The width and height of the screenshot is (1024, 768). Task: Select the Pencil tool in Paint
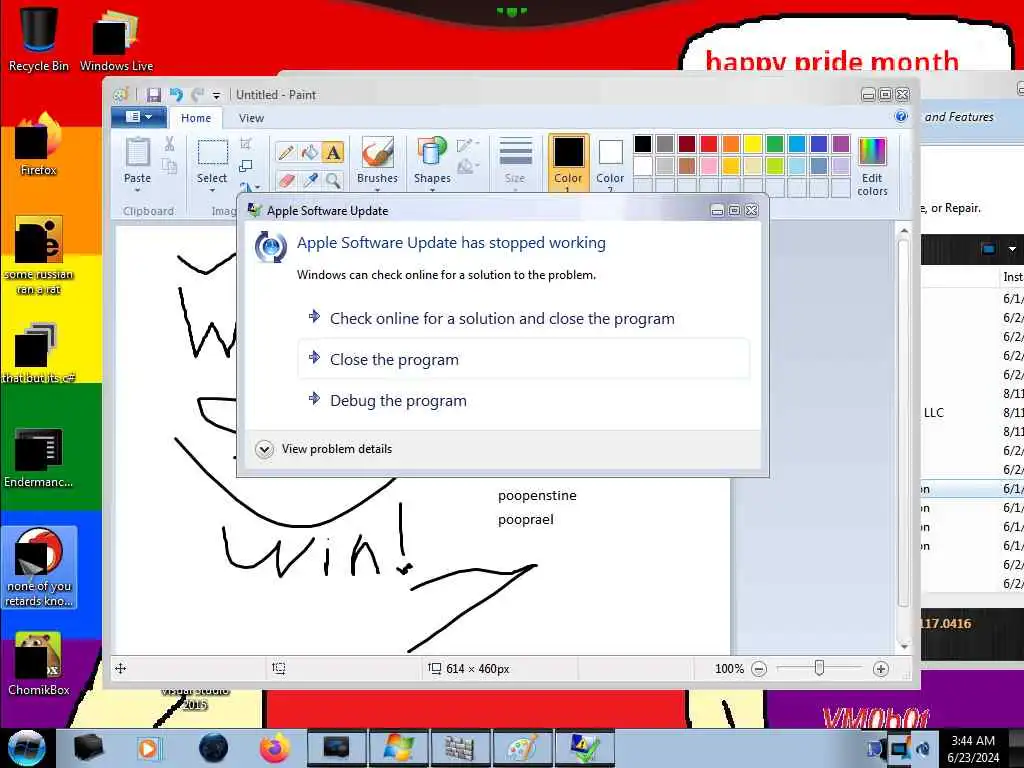(285, 153)
